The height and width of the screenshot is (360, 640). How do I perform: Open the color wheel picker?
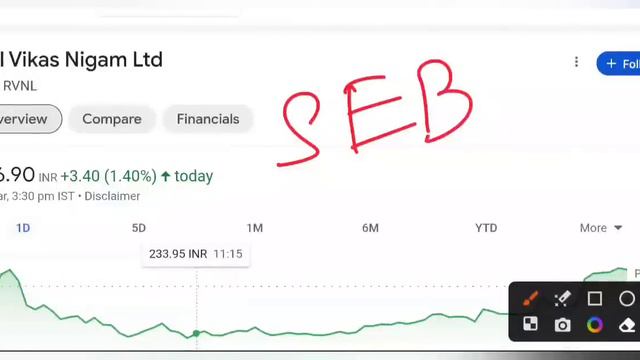coord(595,325)
